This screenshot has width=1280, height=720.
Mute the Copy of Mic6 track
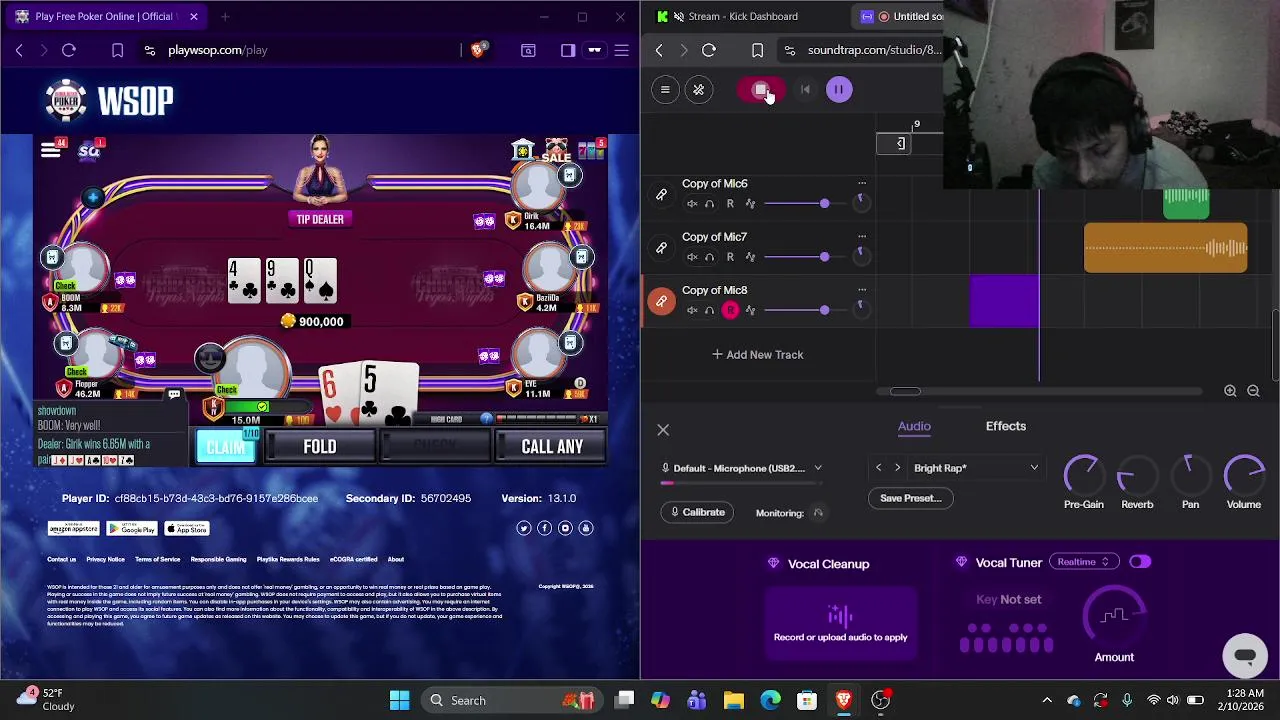[692, 204]
